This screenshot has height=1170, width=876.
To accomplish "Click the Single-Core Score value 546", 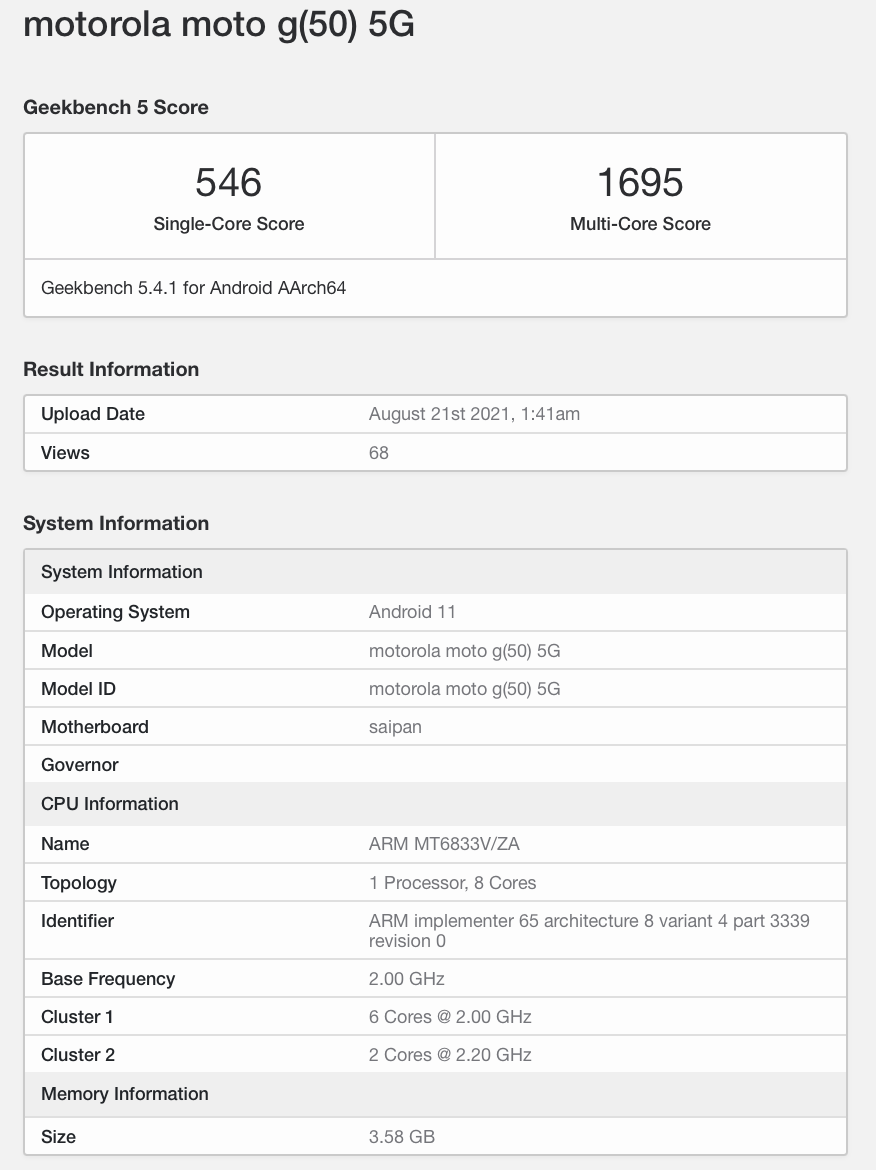I will 229,182.
